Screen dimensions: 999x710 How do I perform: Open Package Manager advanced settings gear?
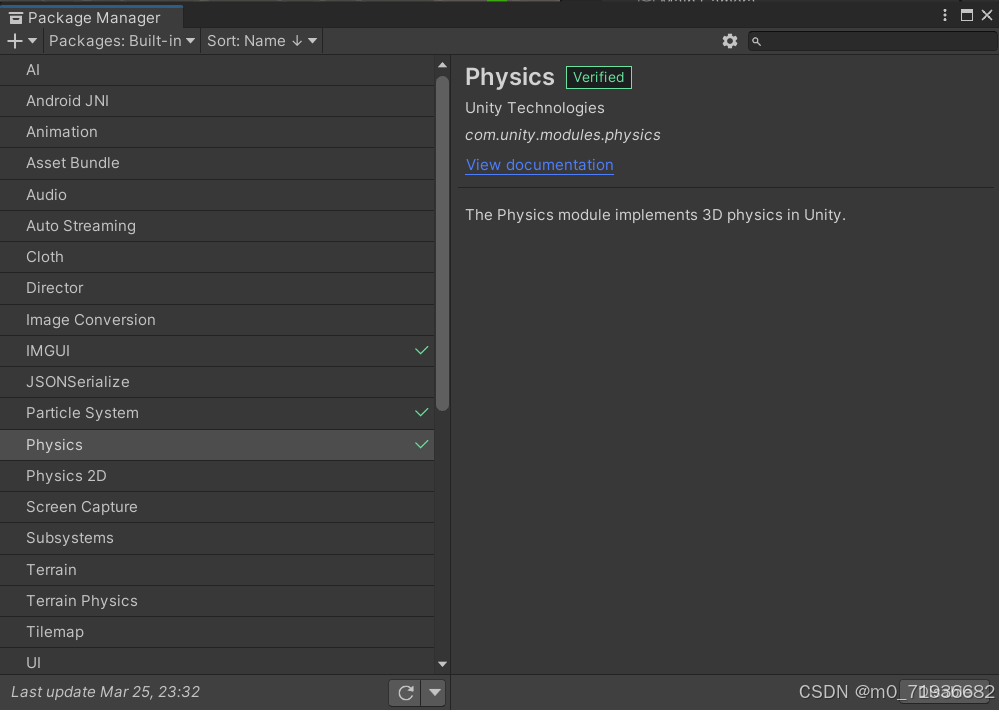pyautogui.click(x=729, y=41)
